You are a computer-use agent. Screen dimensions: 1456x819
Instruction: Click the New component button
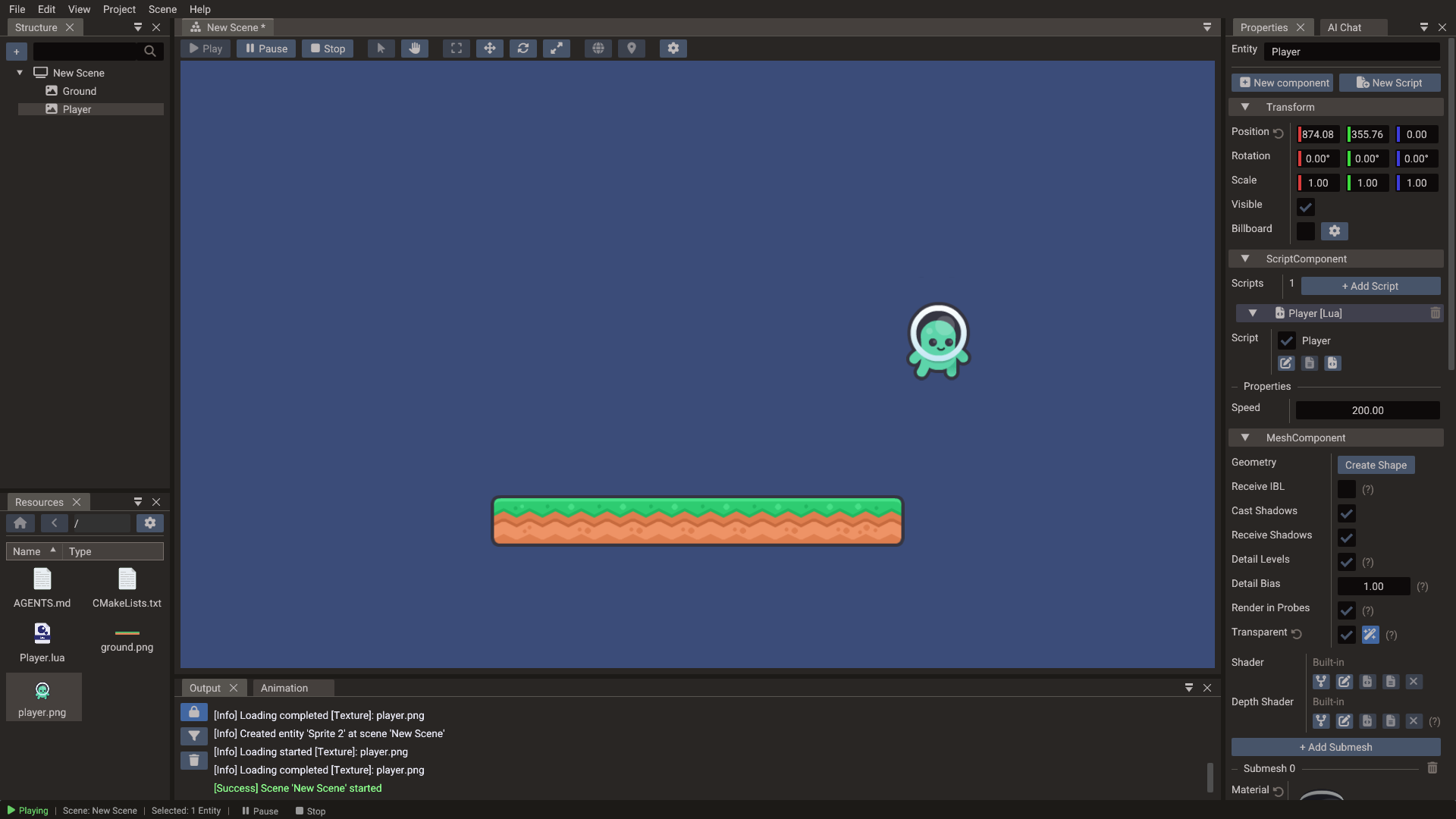[1282, 83]
